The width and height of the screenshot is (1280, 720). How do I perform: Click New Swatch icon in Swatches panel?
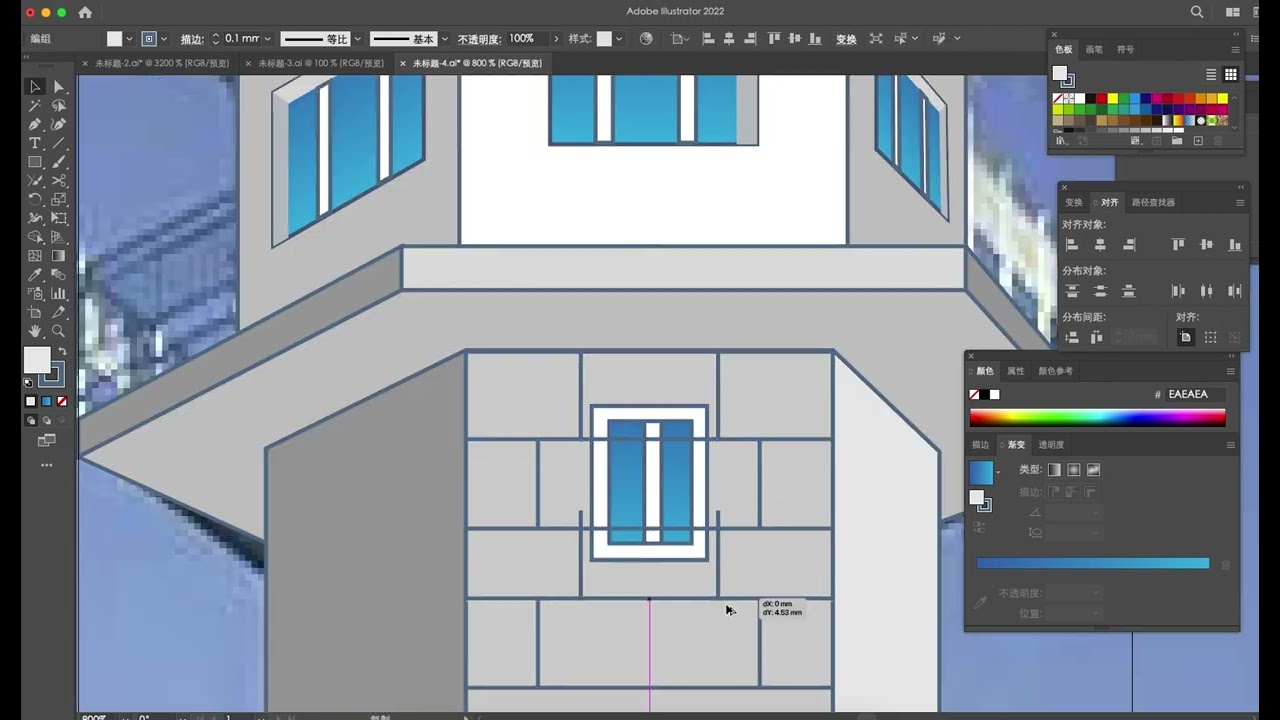1198,141
